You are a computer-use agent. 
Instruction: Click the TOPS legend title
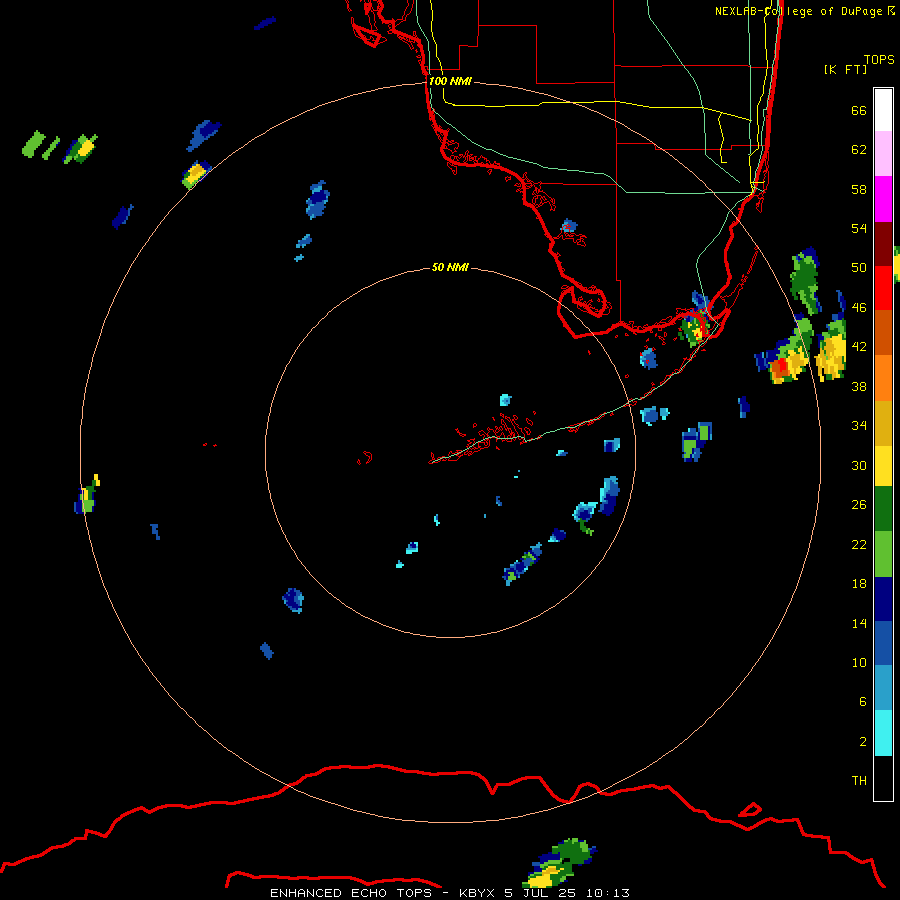tap(879, 60)
